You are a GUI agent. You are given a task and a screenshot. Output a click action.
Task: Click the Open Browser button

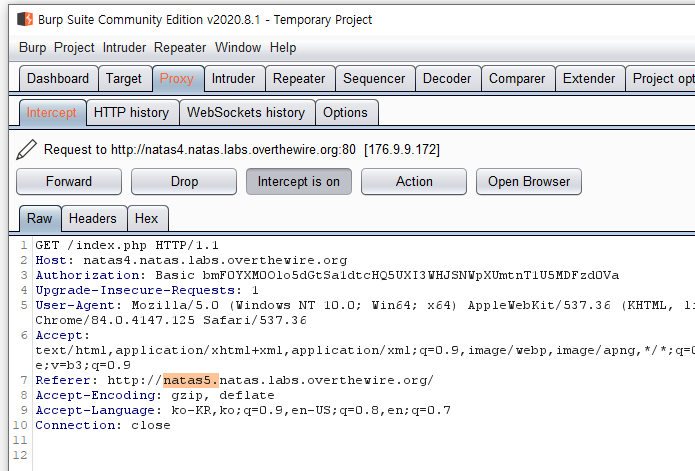(x=529, y=182)
